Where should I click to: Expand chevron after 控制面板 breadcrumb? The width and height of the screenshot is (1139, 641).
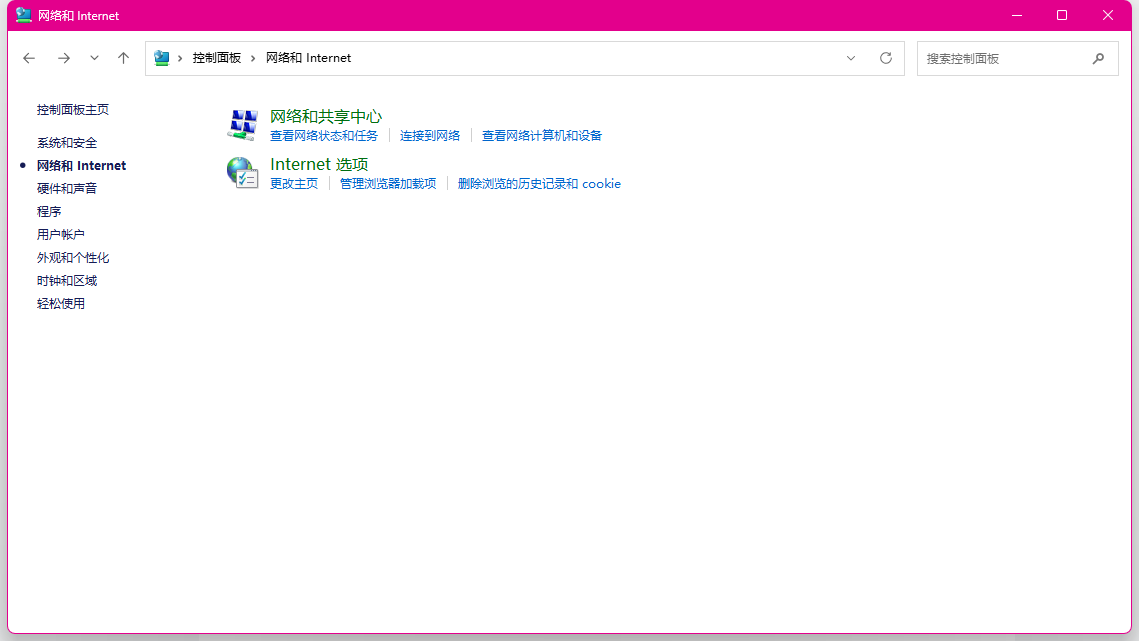click(x=253, y=58)
